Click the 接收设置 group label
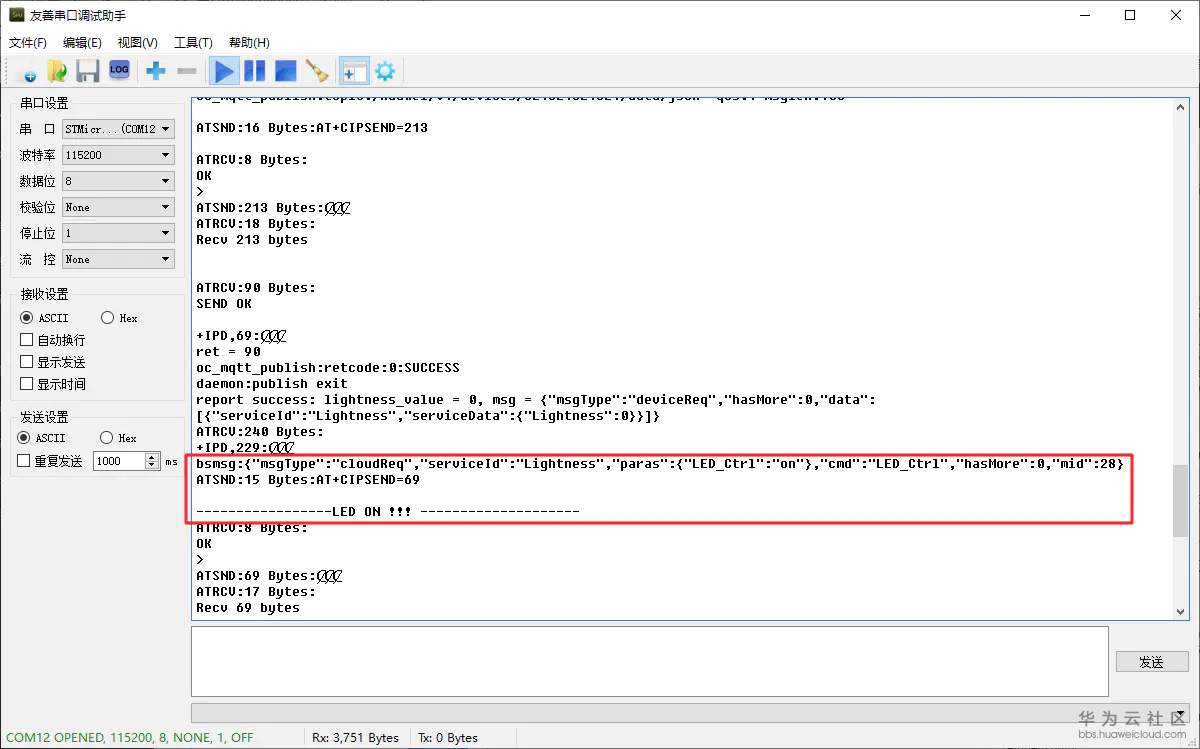 click(44, 294)
